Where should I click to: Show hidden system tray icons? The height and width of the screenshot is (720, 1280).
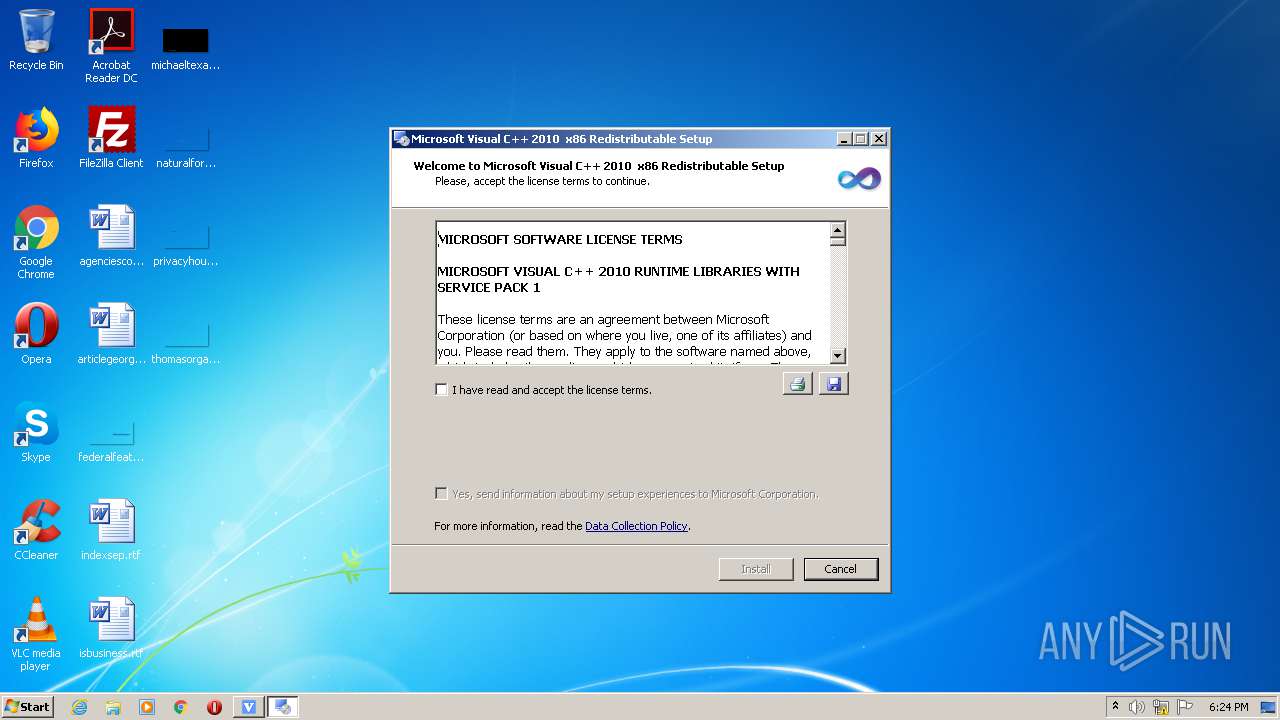[1116, 707]
